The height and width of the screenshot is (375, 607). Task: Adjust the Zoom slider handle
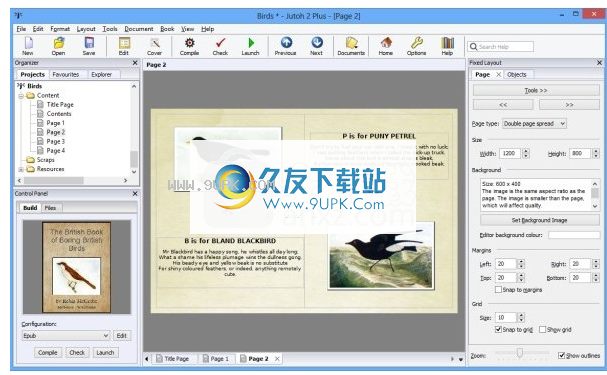[520, 353]
